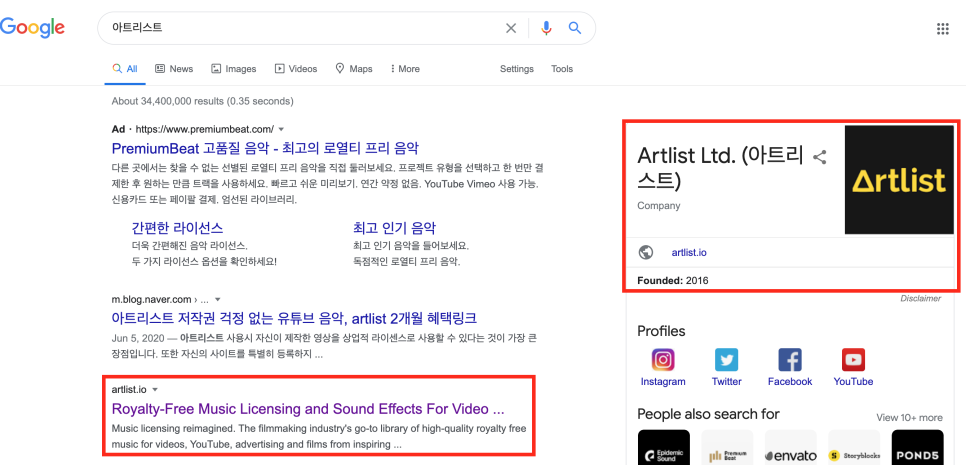Open the Google apps grid
The width and height of the screenshot is (966, 465).
(943, 28)
